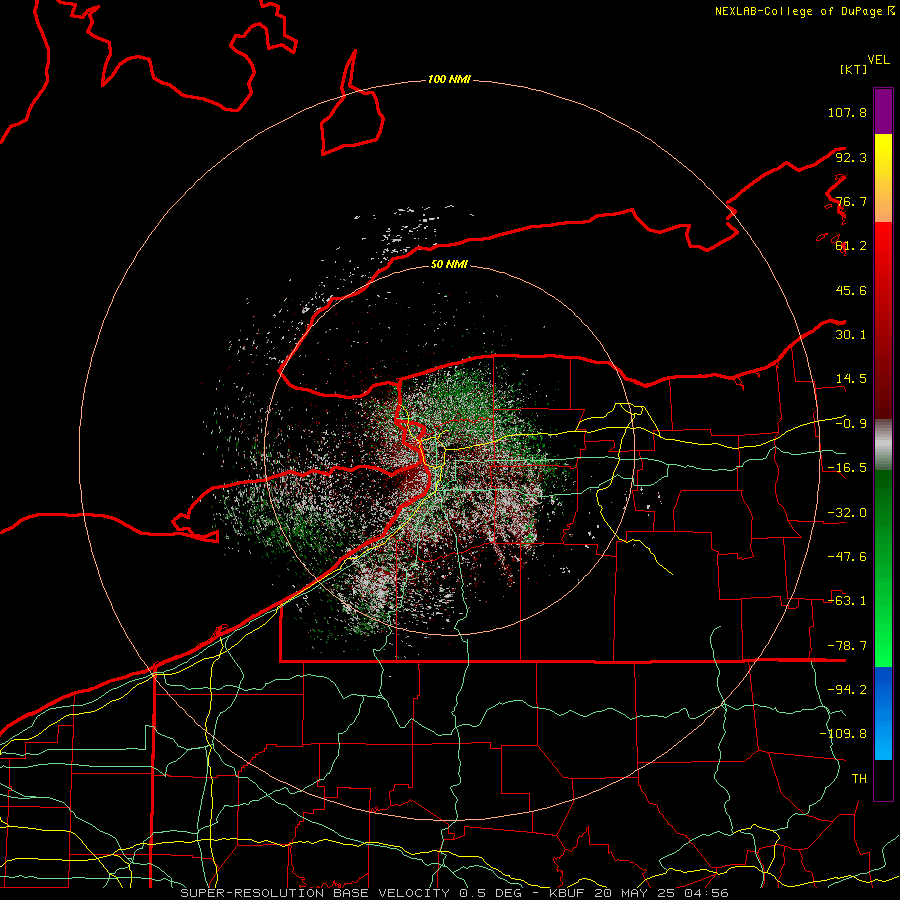Click the -16.5 velocity scale value

847,468
